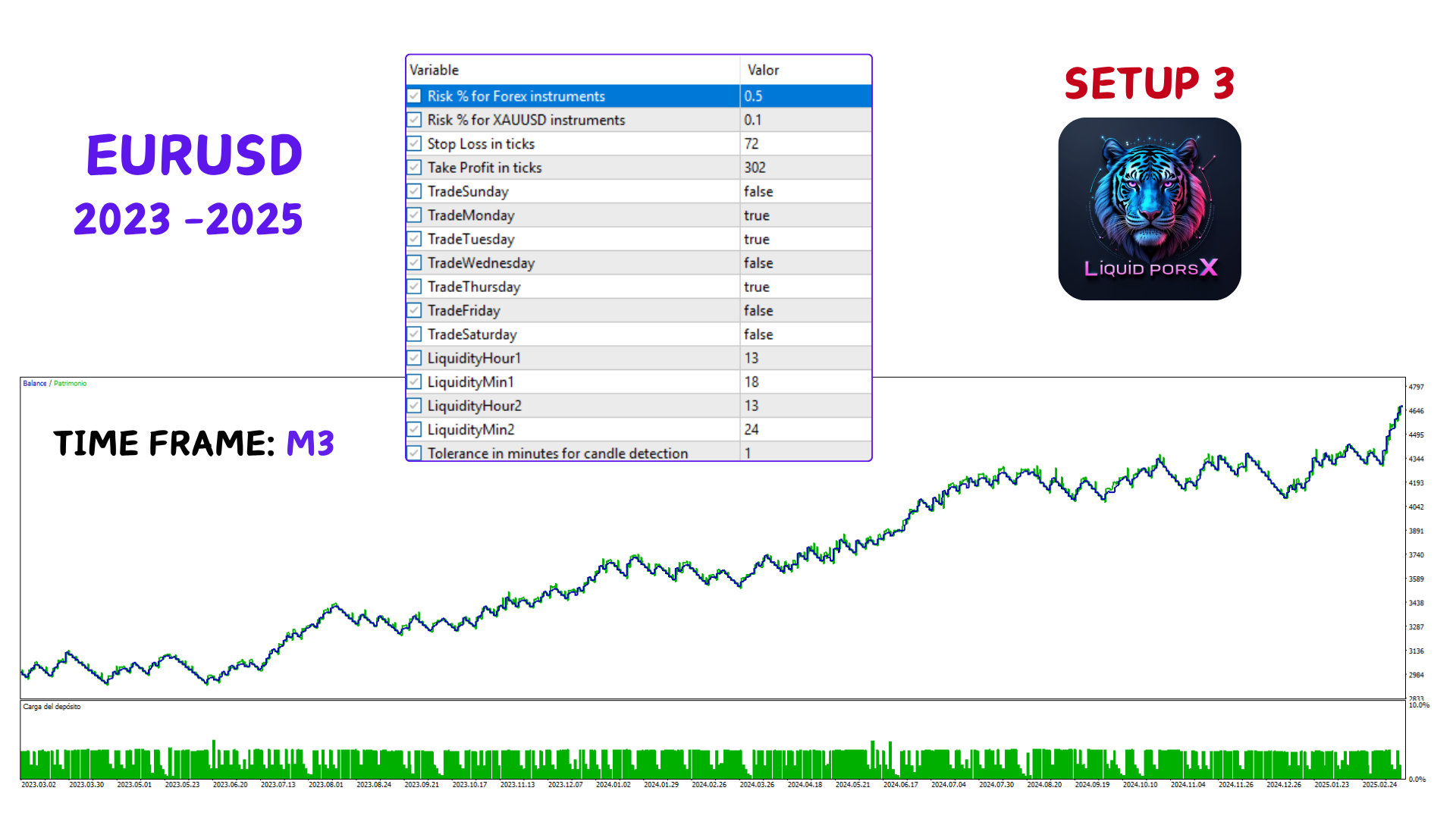Edit the LiquidityMin2 value 24
The image size is (1456, 819).
pyautogui.click(x=752, y=430)
